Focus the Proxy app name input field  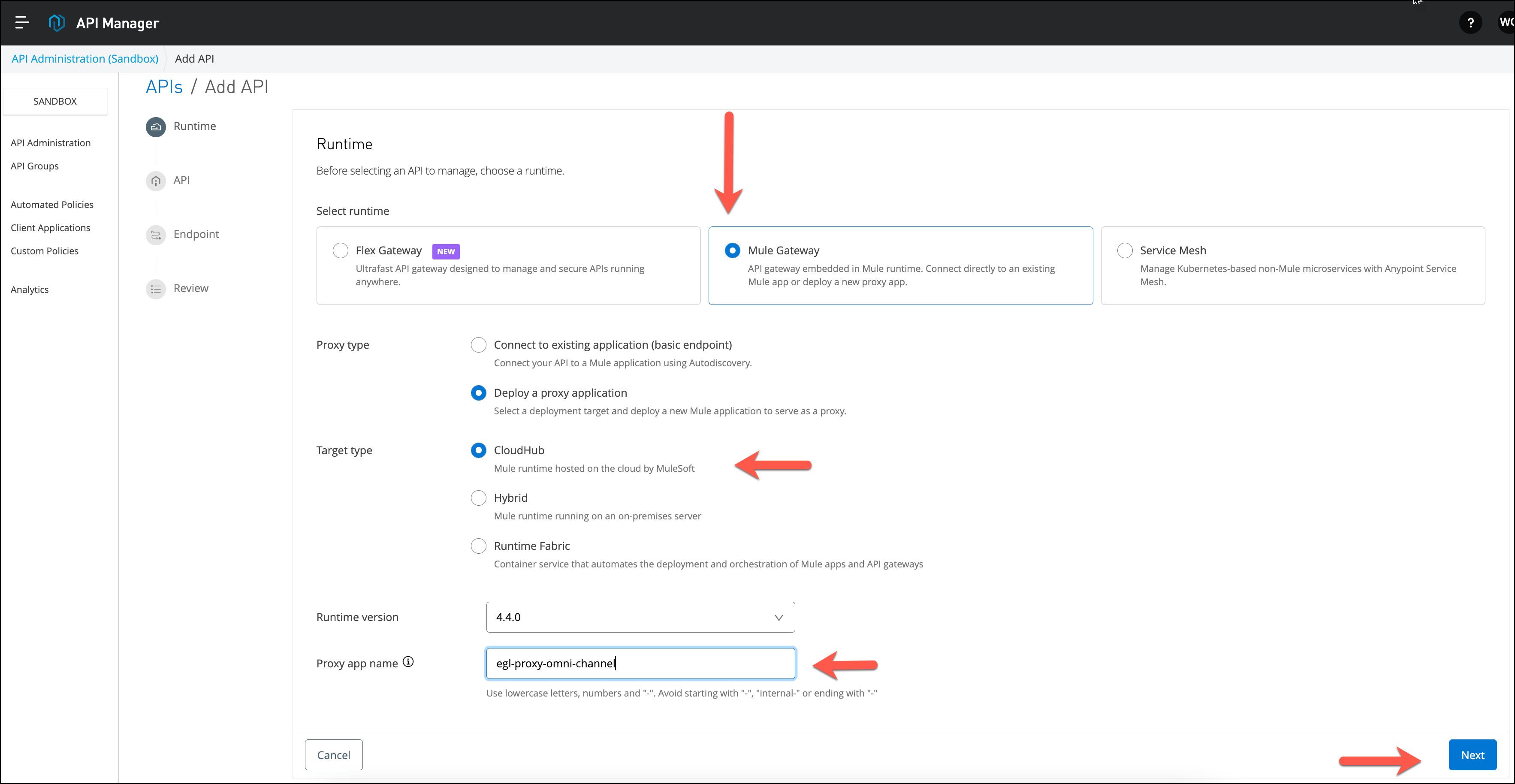coord(640,663)
